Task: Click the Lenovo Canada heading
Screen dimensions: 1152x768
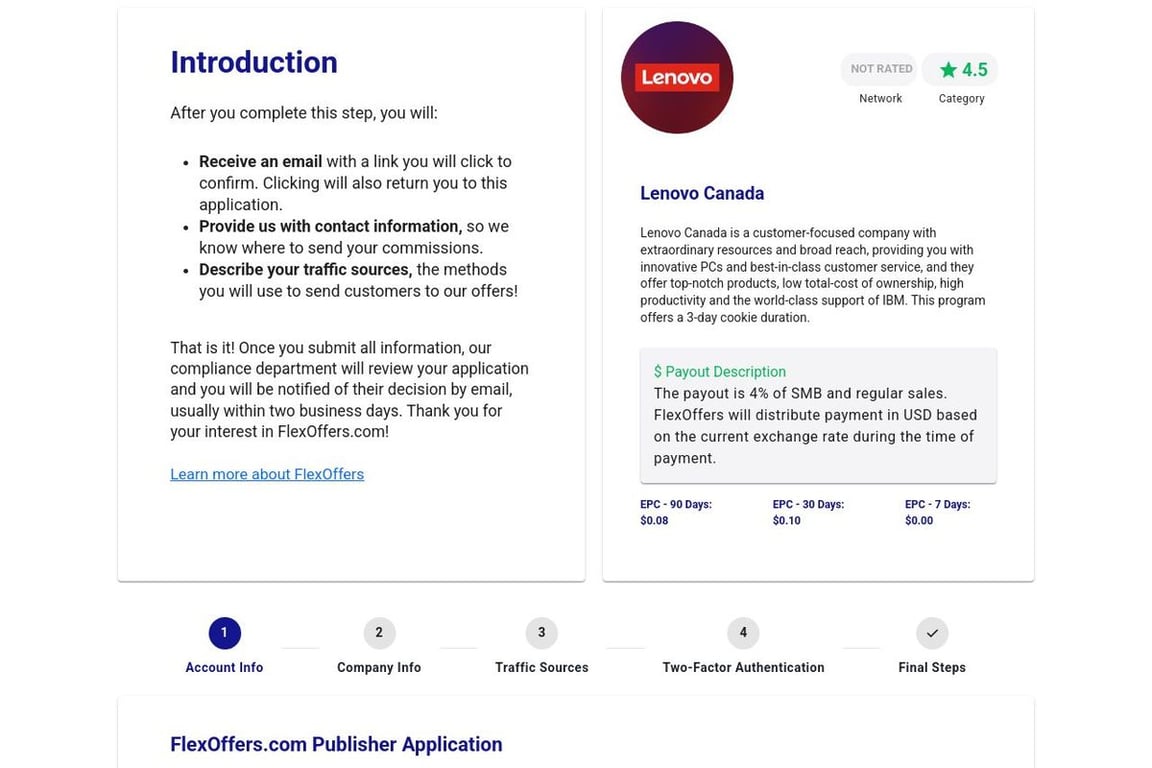Action: pos(702,193)
